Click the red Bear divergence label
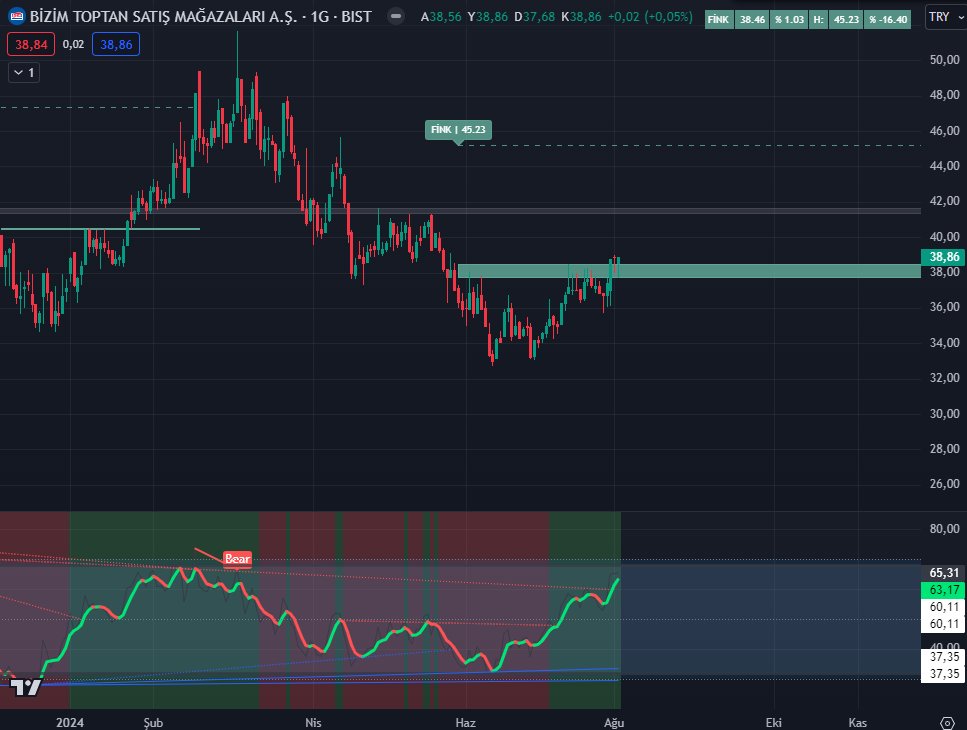Viewport: 967px width, 730px height. [x=237, y=559]
